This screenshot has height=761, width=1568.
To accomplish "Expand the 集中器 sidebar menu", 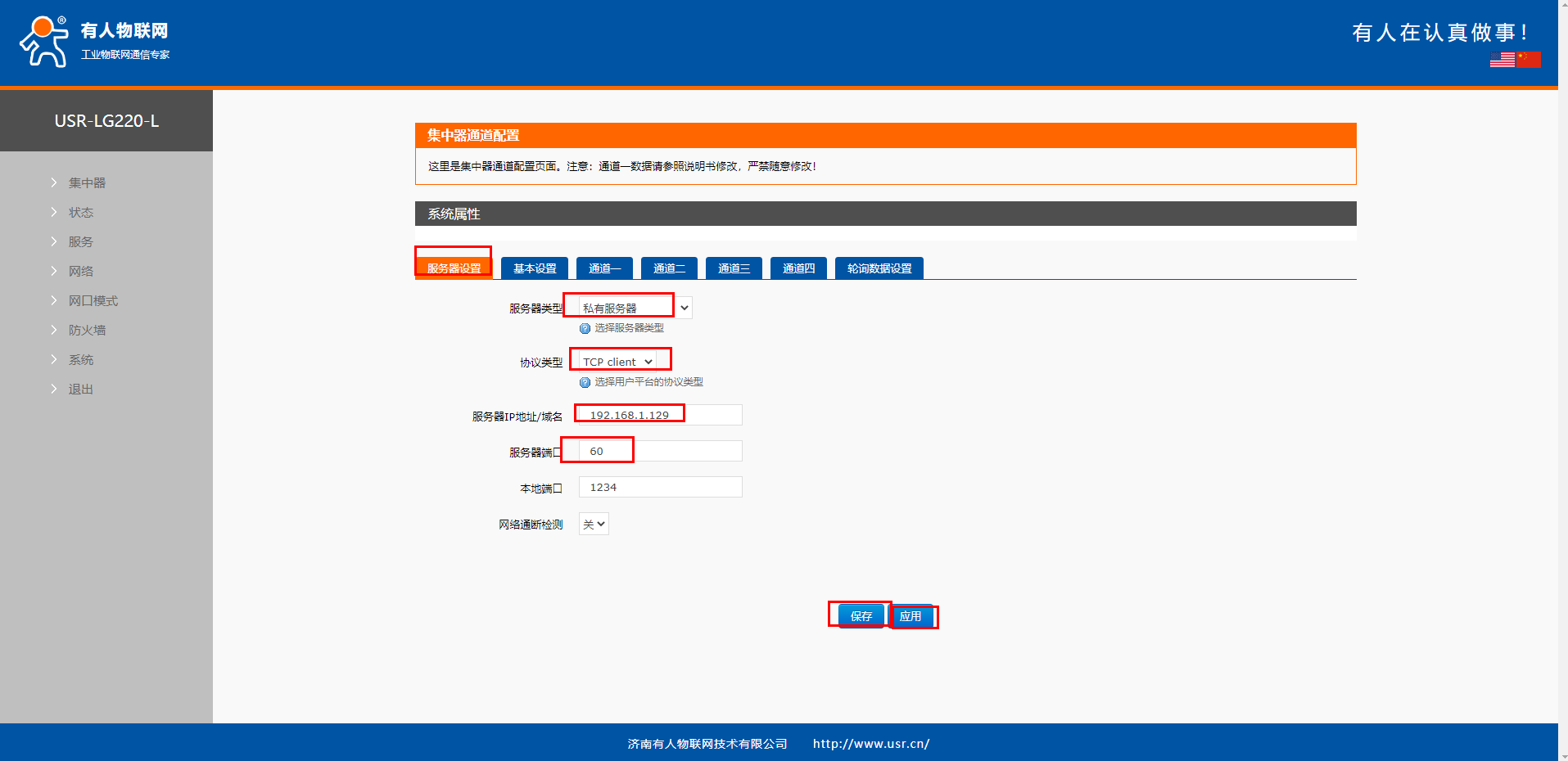I will [87, 182].
